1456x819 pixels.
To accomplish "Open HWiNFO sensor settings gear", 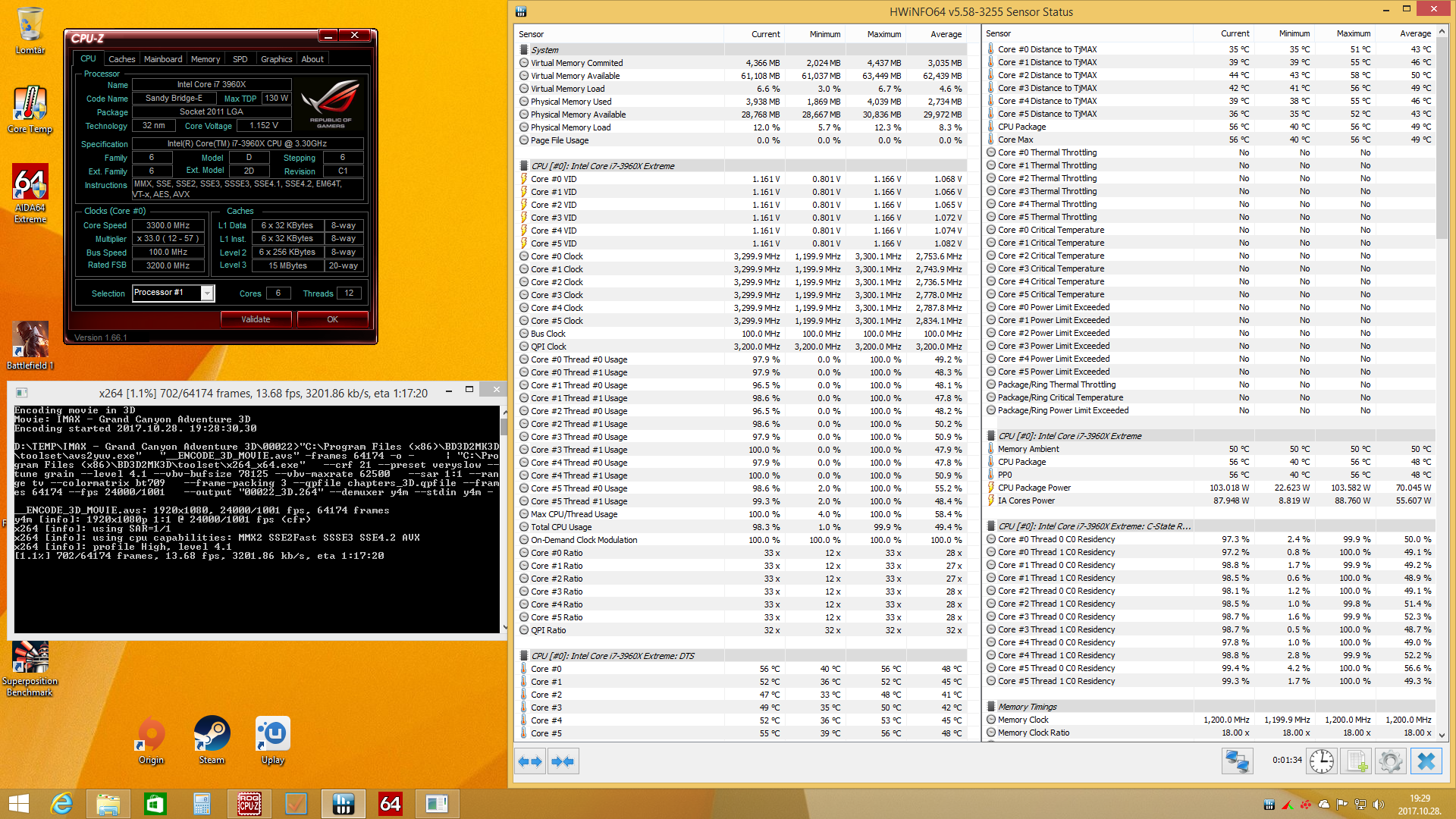I will pos(1391,761).
